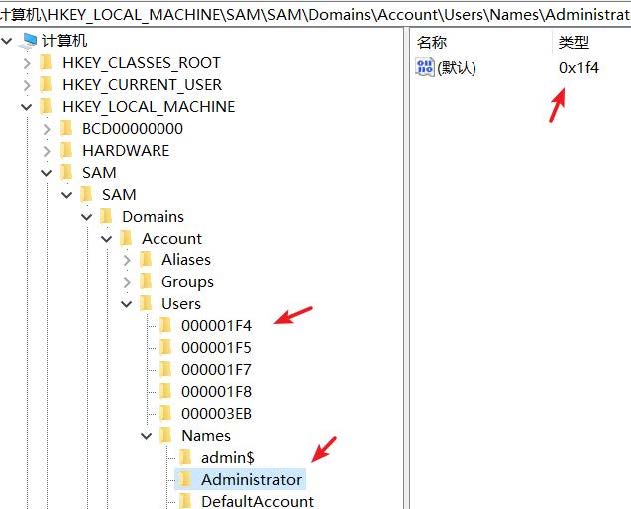Screen dimensions: 631x509
Task: Click the folder icon next to HARDWARE
Action: [x=66, y=151]
